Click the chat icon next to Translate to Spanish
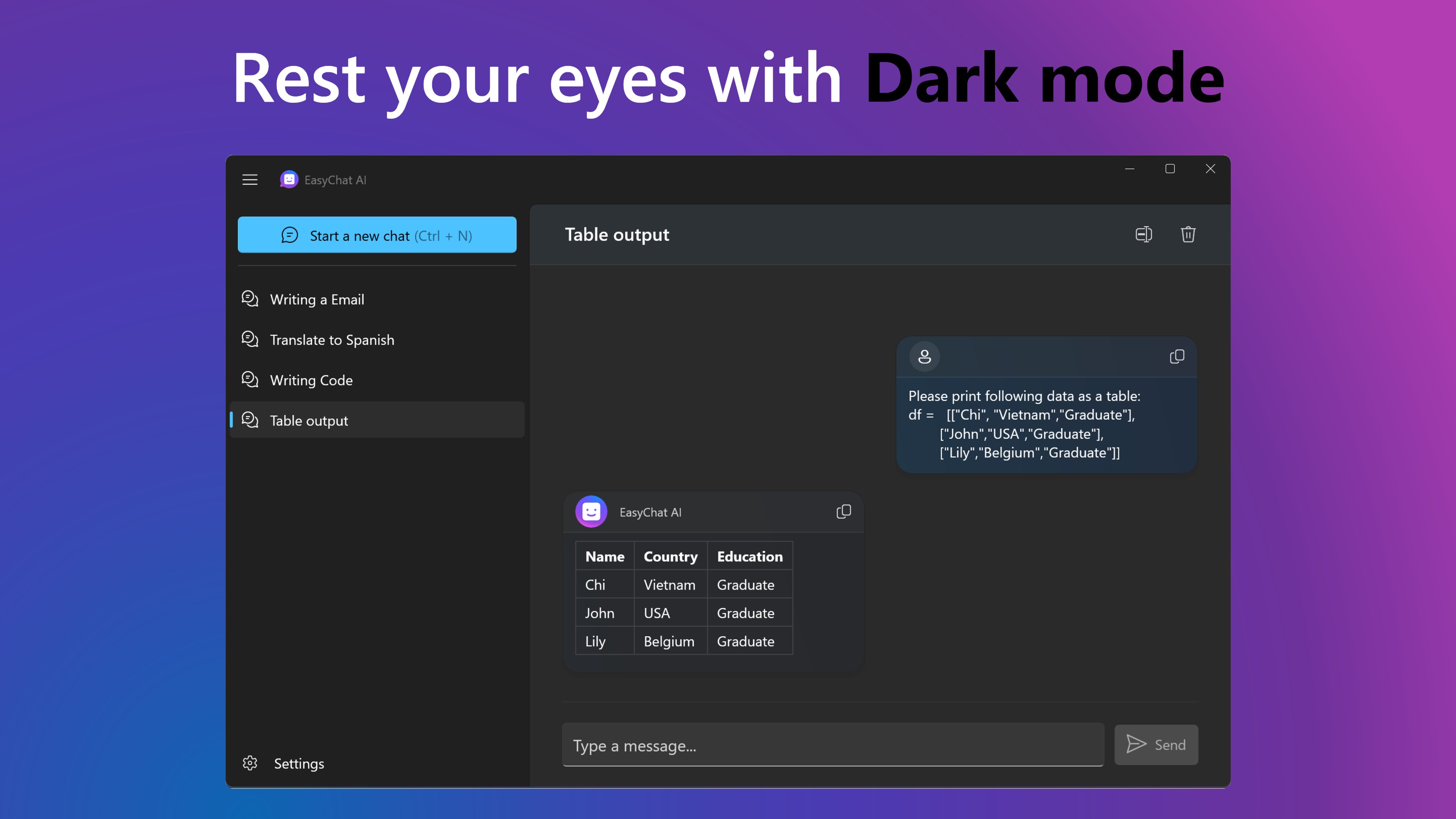1456x819 pixels. (250, 339)
